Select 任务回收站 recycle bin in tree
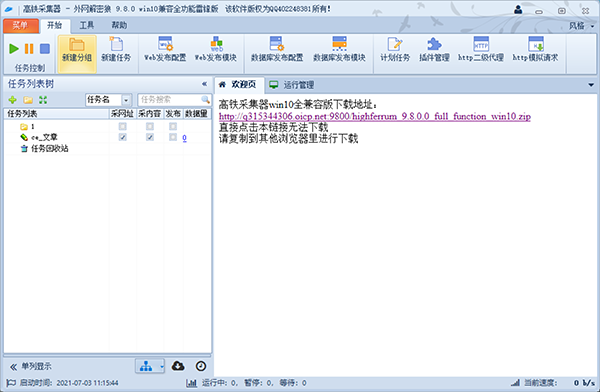Screen dimensions: 600x392 click(x=44, y=149)
